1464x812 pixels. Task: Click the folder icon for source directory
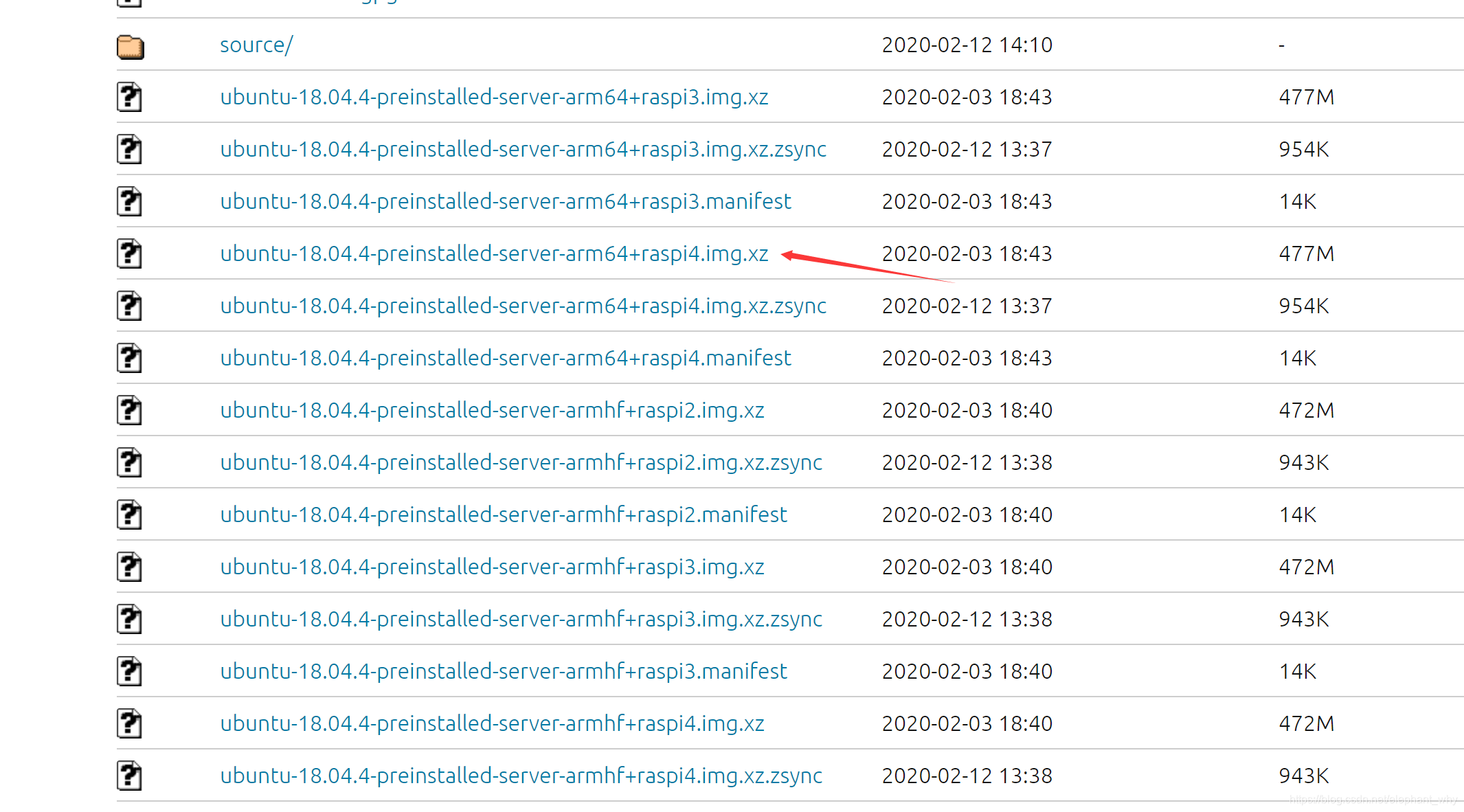(x=131, y=45)
